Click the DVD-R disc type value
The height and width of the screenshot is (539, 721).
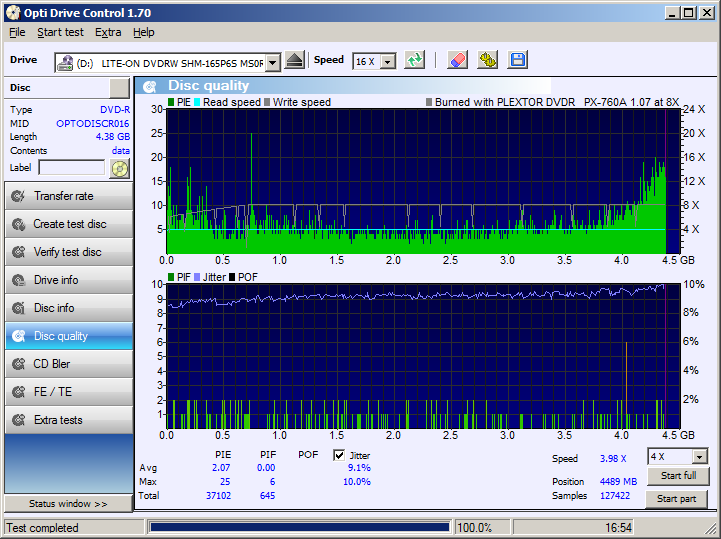pos(115,110)
